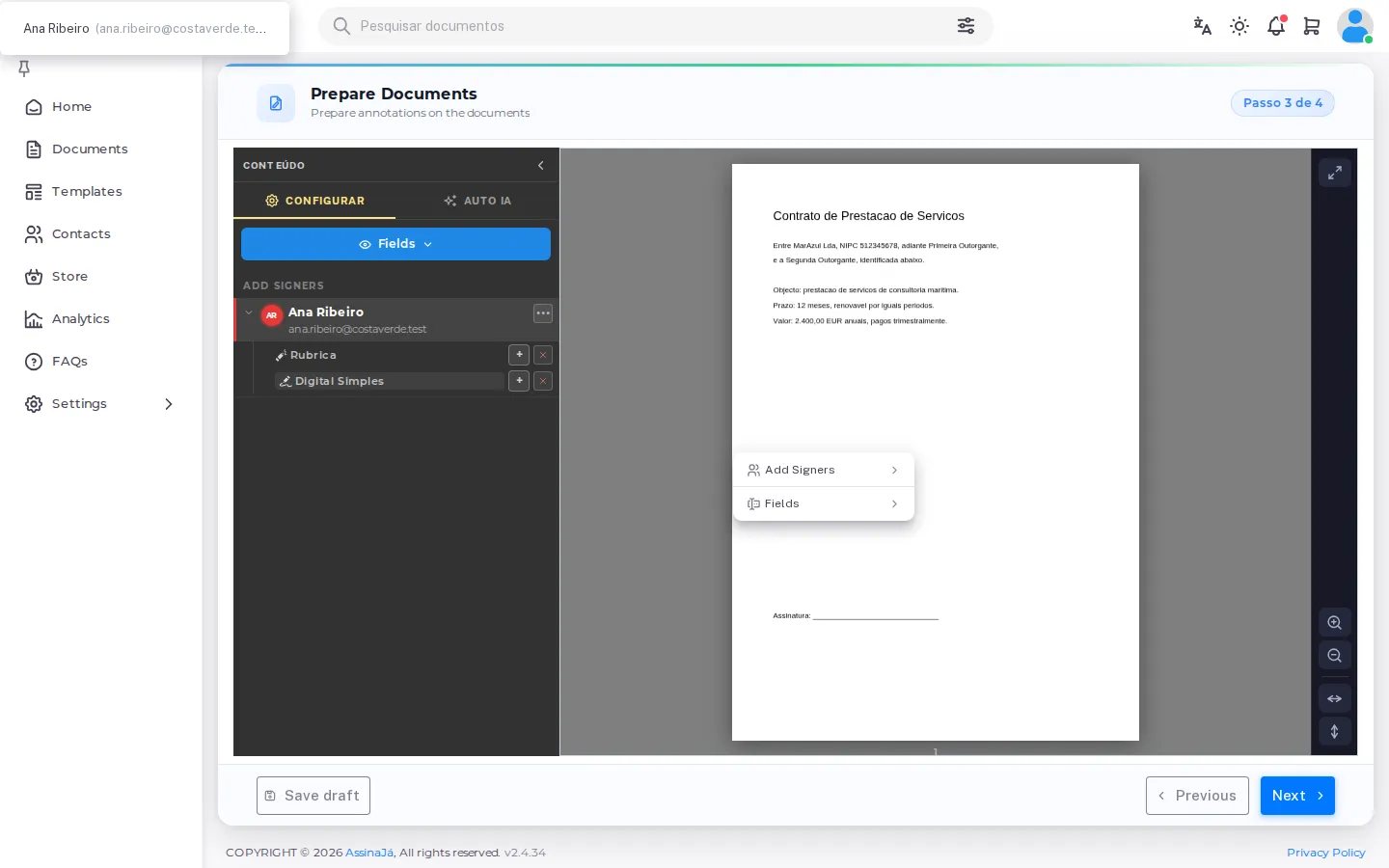Go to Documents in the sidebar
Screen dimensions: 1389x868
click(90, 149)
